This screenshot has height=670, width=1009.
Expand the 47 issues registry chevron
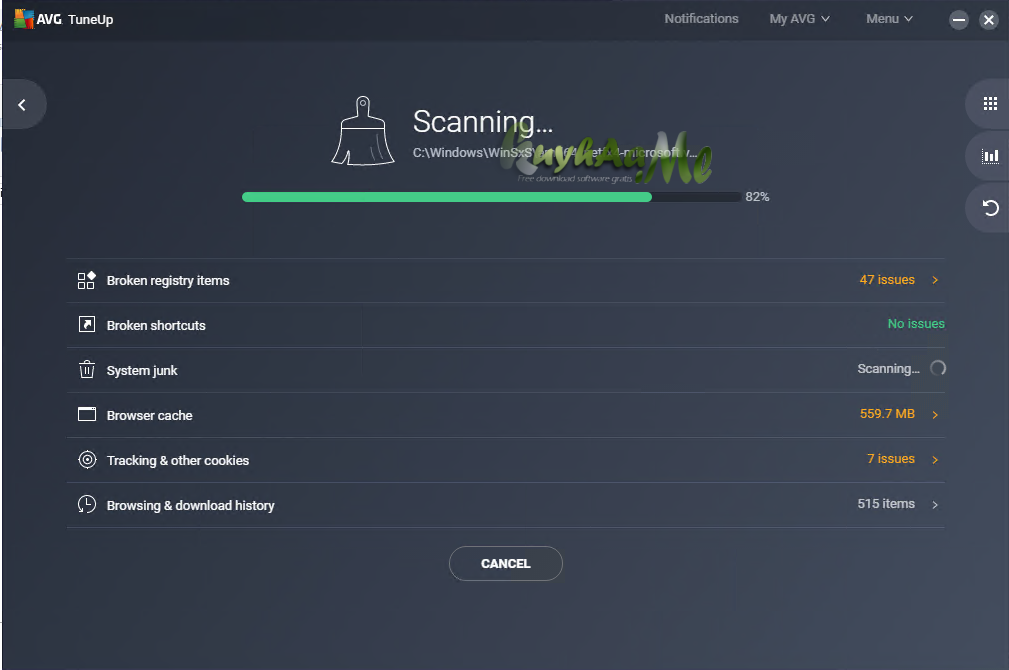pyautogui.click(x=935, y=280)
